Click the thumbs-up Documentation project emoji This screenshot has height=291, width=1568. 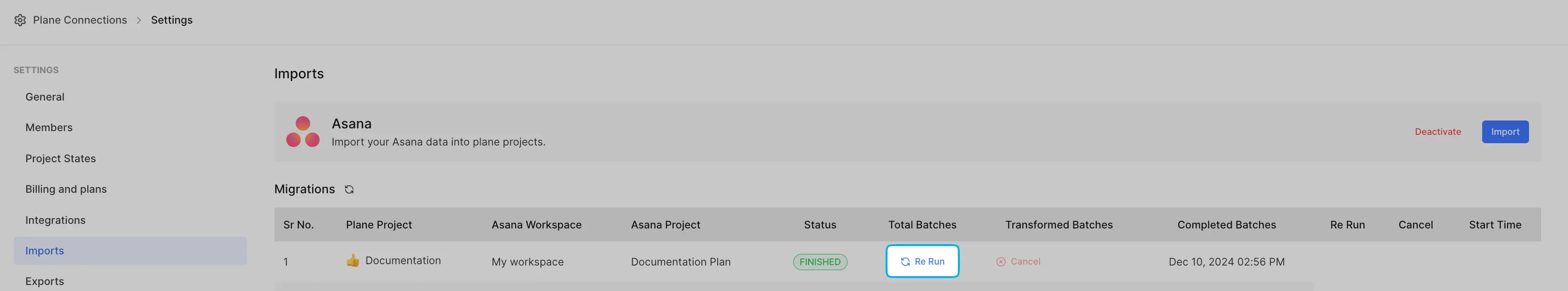coord(353,260)
